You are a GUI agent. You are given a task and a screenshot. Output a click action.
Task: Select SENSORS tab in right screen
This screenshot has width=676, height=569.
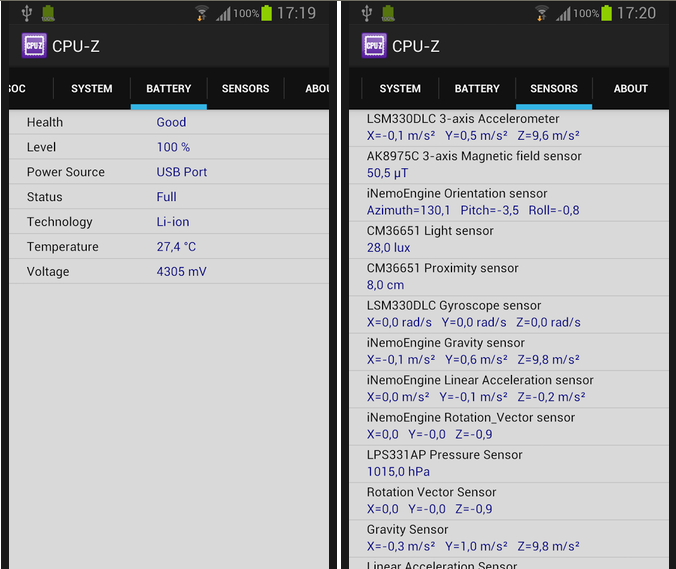pos(554,88)
